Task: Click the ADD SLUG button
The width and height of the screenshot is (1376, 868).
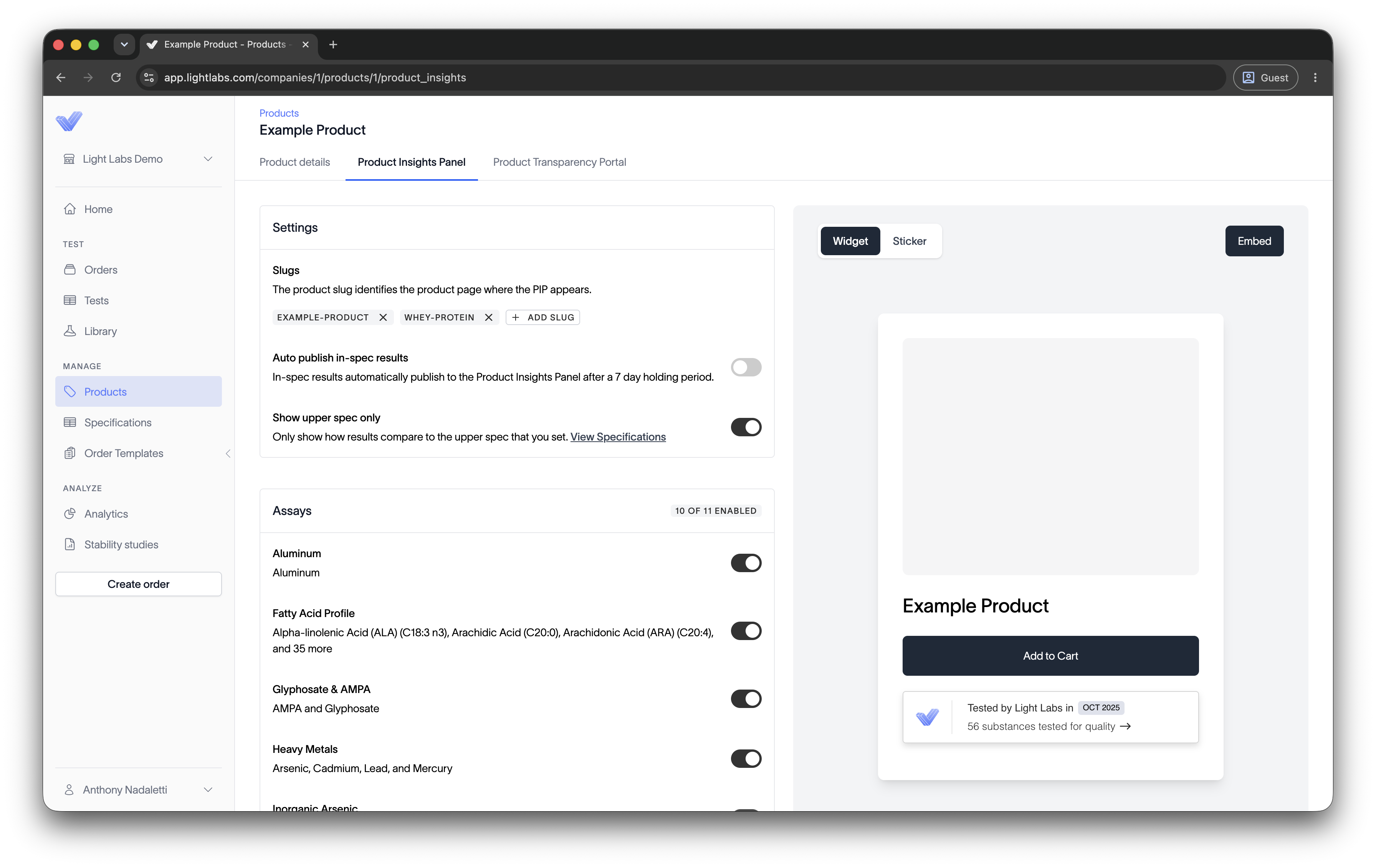Action: (543, 317)
